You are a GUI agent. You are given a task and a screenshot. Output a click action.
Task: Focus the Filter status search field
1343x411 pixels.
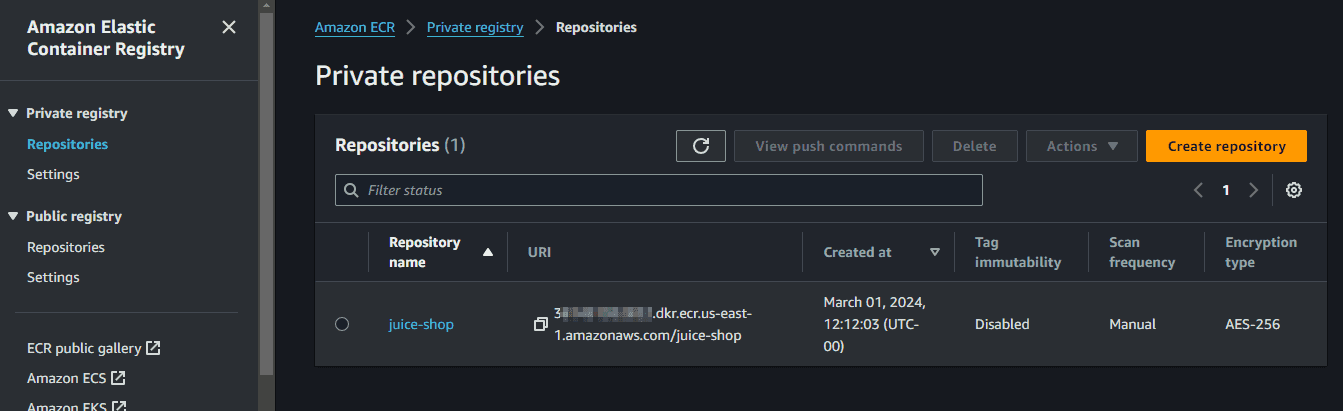tap(660, 190)
